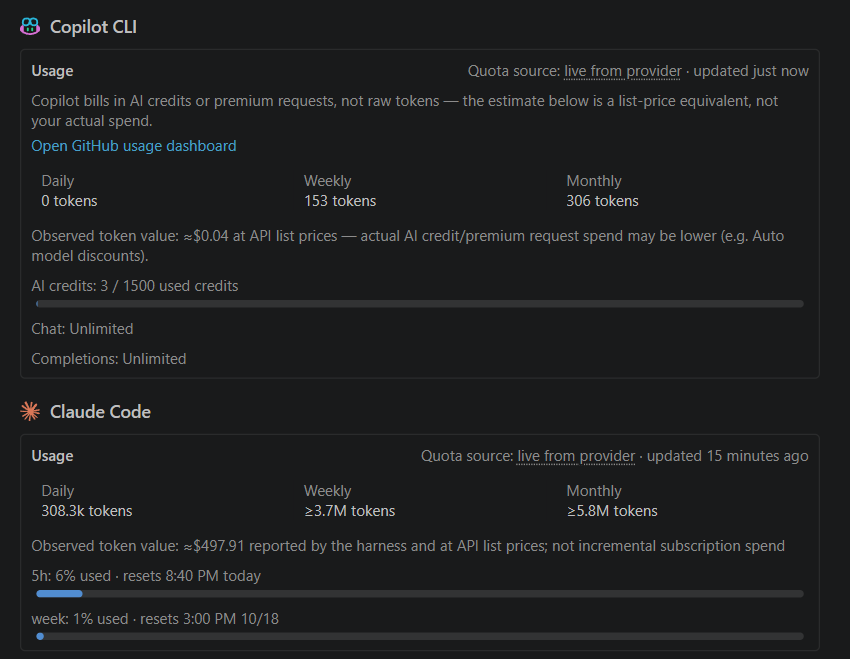
Task: Click the 'updated 15 minutes ago' timestamp
Action: pos(727,456)
